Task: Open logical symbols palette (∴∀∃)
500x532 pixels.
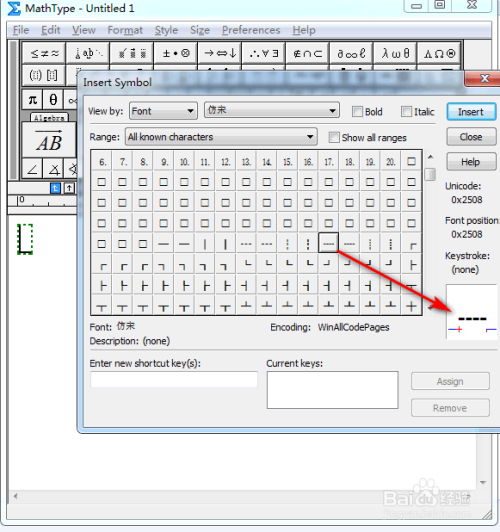Action: tap(264, 53)
